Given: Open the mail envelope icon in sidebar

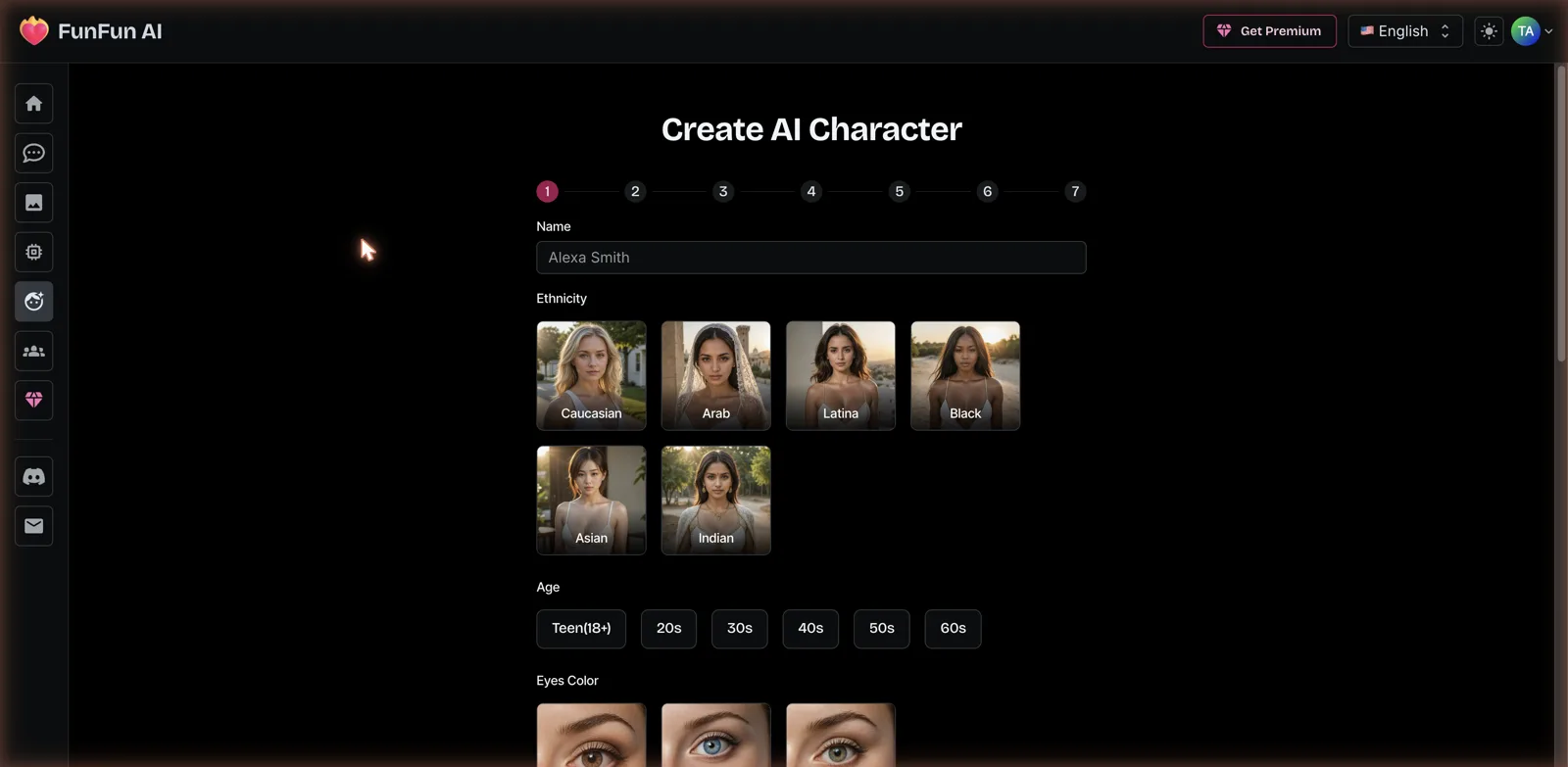Looking at the screenshot, I should [34, 526].
